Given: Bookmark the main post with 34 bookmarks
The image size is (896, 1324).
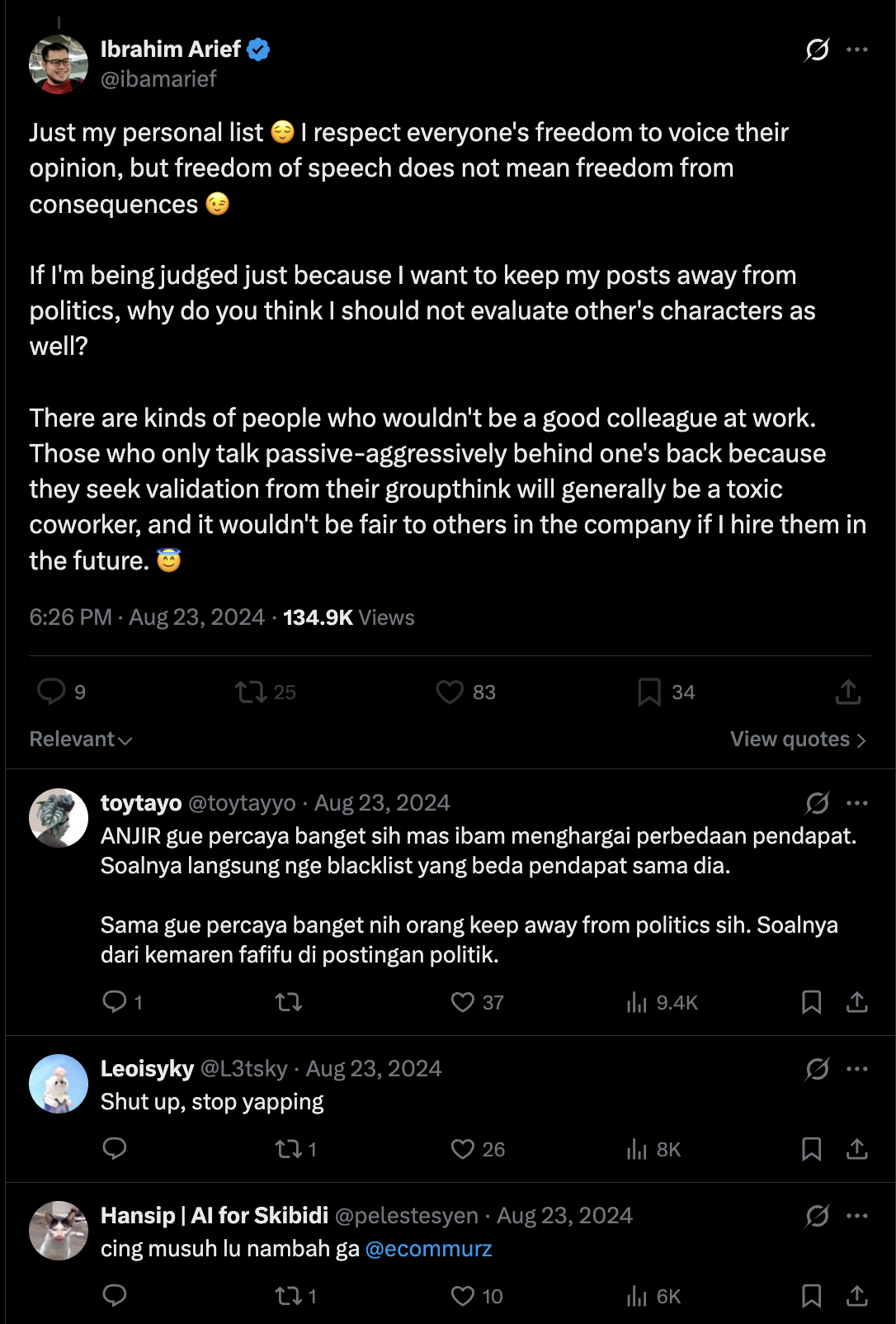Looking at the screenshot, I should (649, 692).
